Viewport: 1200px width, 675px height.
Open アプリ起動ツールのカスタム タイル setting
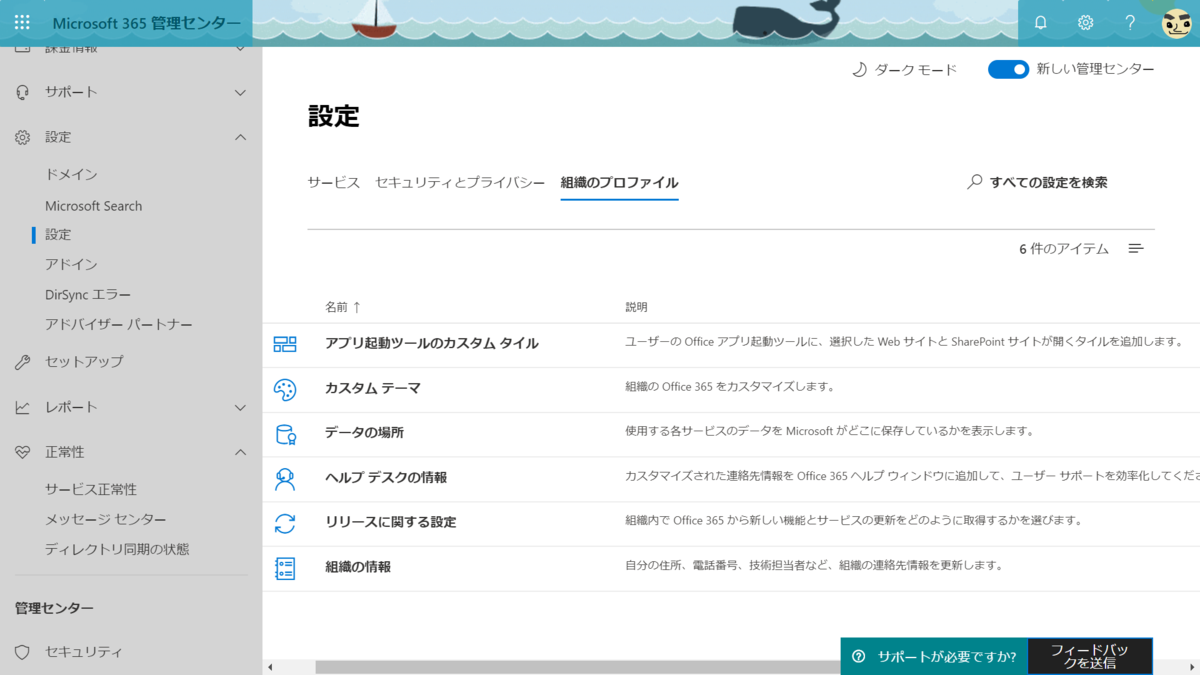[432, 344]
